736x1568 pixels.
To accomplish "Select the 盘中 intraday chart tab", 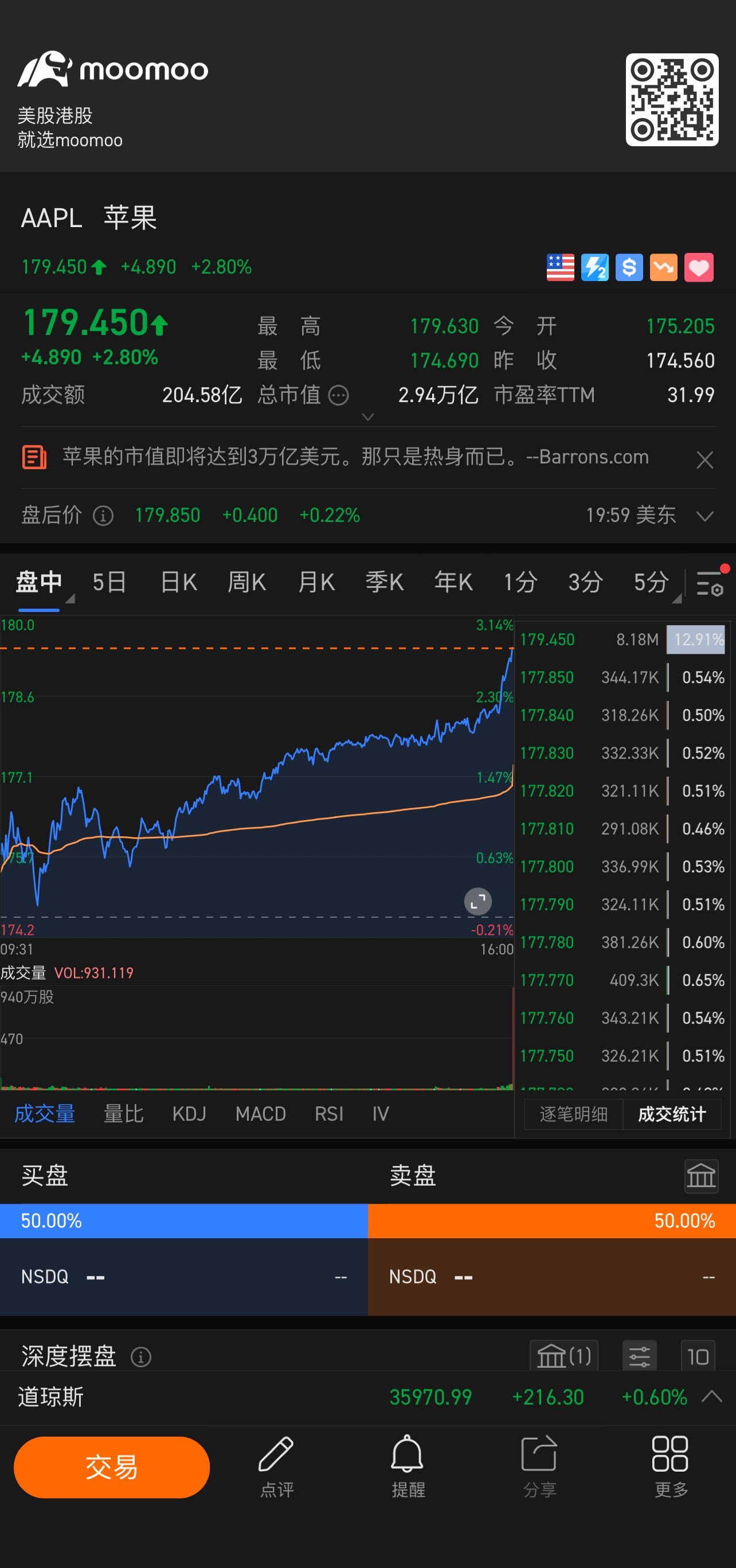I will pos(39,583).
